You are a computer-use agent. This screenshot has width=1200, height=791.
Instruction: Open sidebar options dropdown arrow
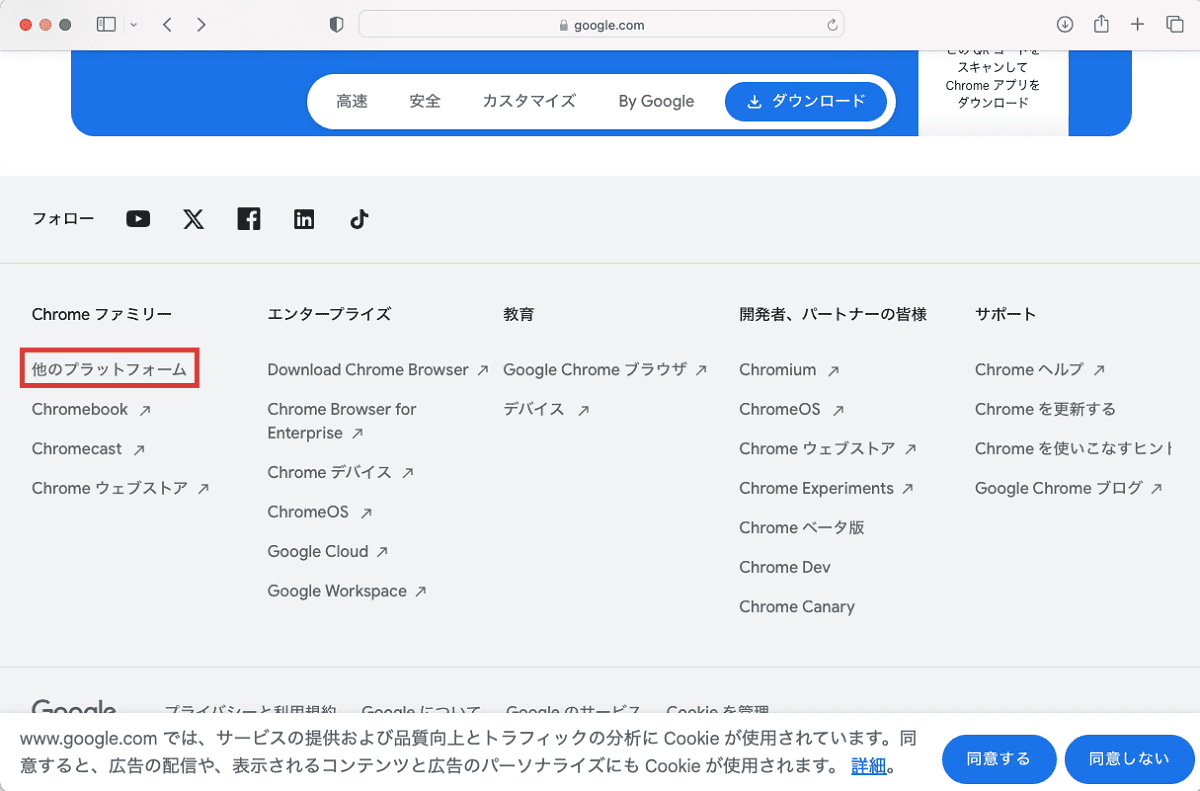coord(134,25)
